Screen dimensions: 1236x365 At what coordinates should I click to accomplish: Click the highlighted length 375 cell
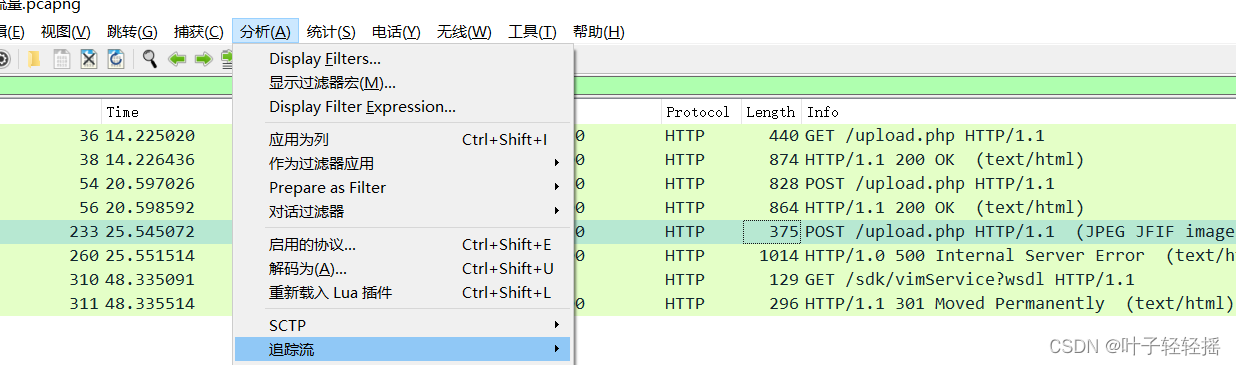772,232
